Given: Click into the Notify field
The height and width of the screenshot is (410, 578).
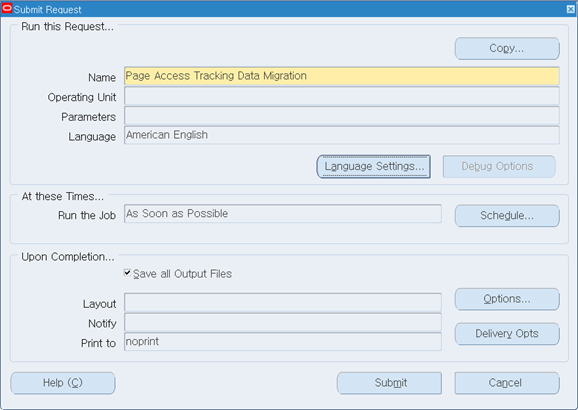Looking at the screenshot, I should coord(283,322).
